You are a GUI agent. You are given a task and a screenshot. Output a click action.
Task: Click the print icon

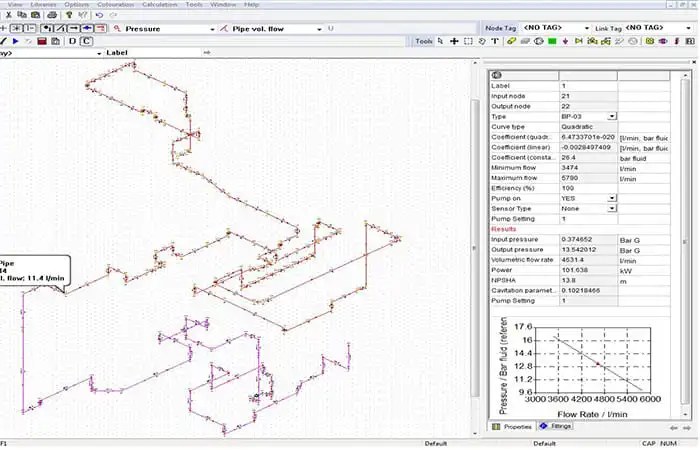coord(52,15)
